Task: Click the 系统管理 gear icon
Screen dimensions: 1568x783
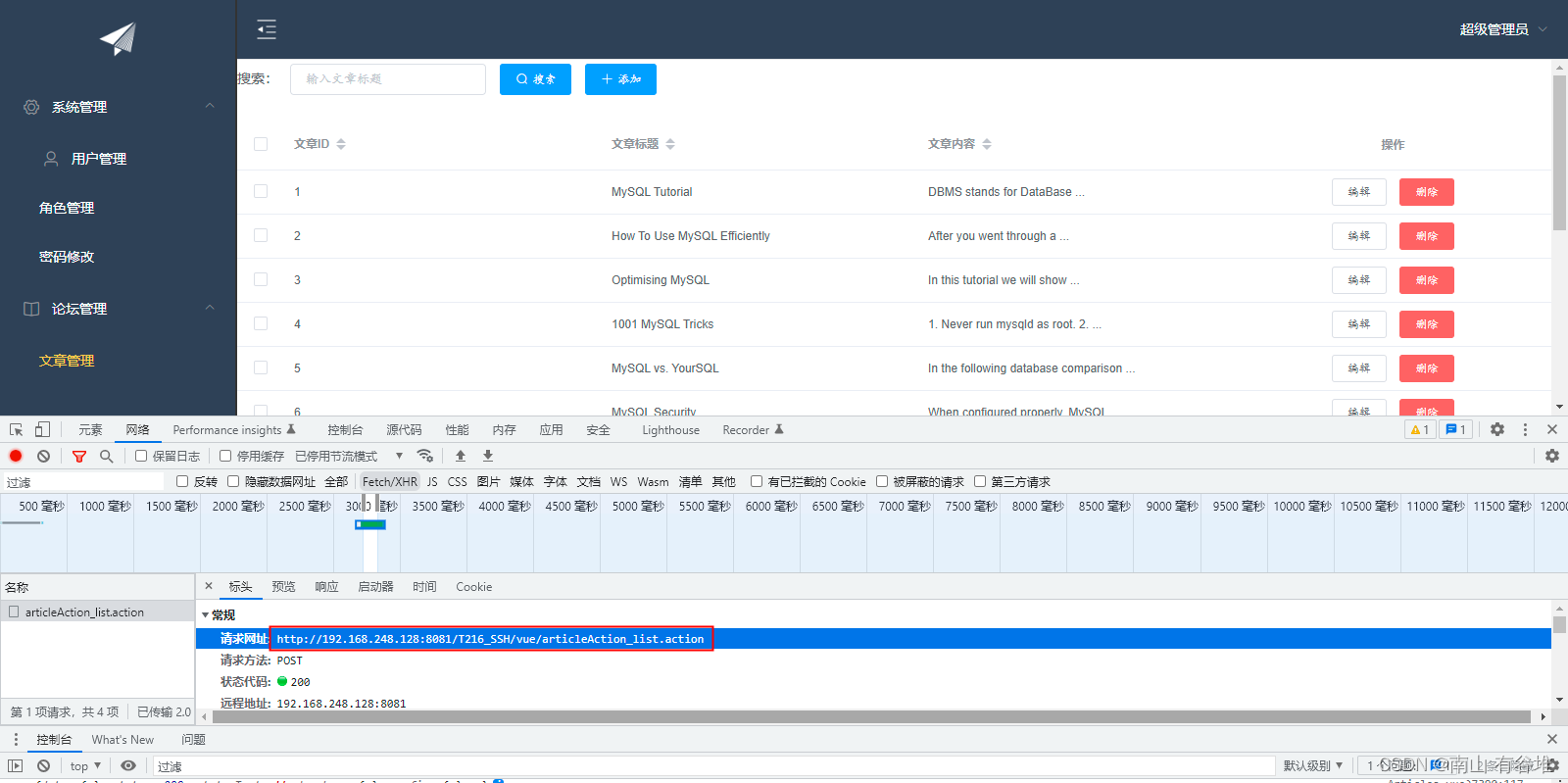Action: [x=31, y=107]
